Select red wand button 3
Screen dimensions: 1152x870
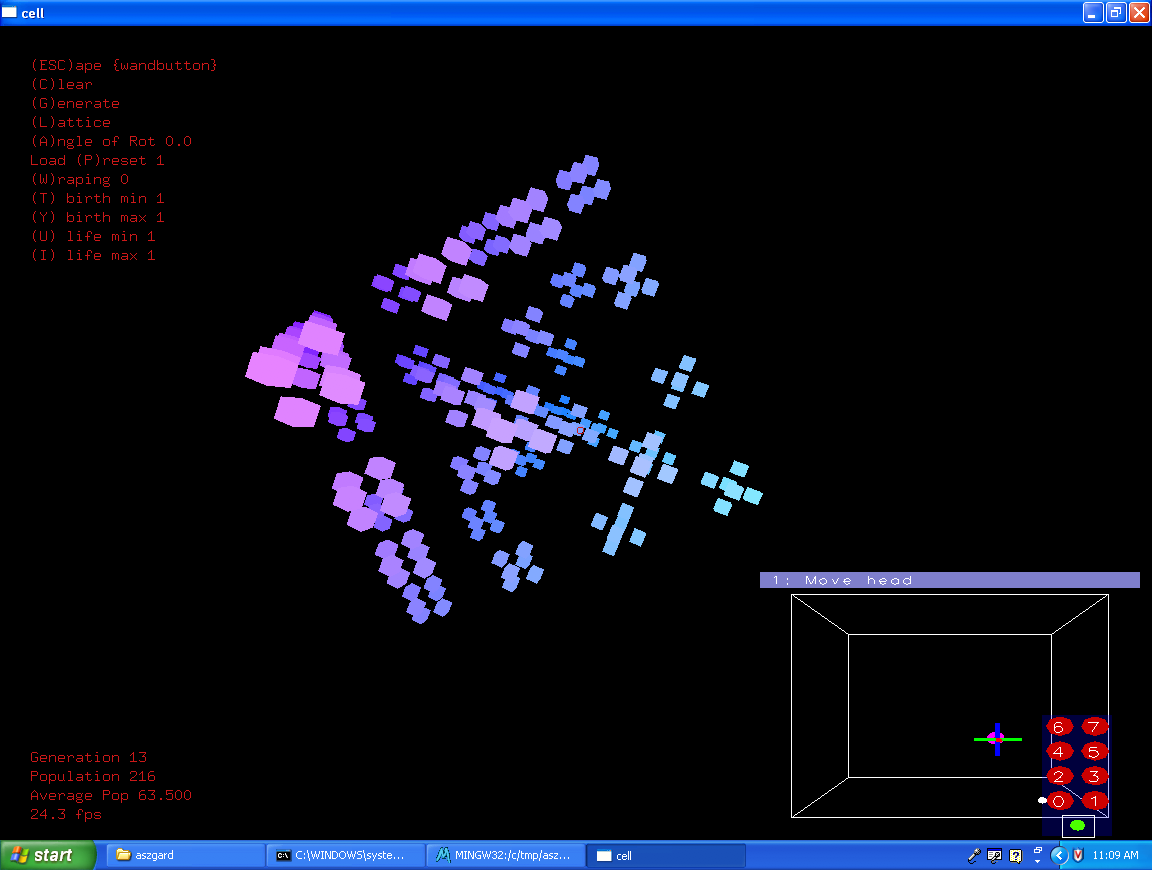point(1094,776)
